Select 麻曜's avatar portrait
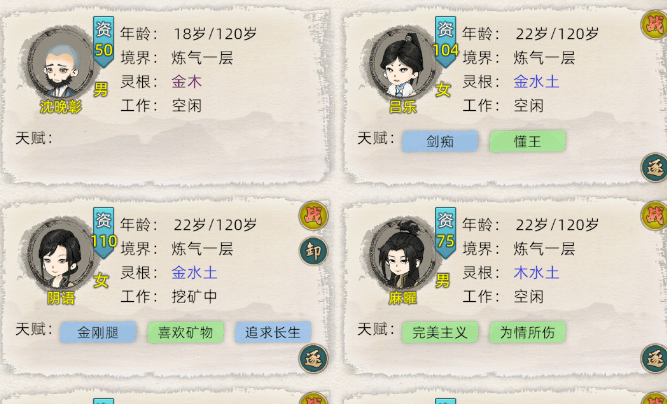667x404 pixels. [x=402, y=253]
